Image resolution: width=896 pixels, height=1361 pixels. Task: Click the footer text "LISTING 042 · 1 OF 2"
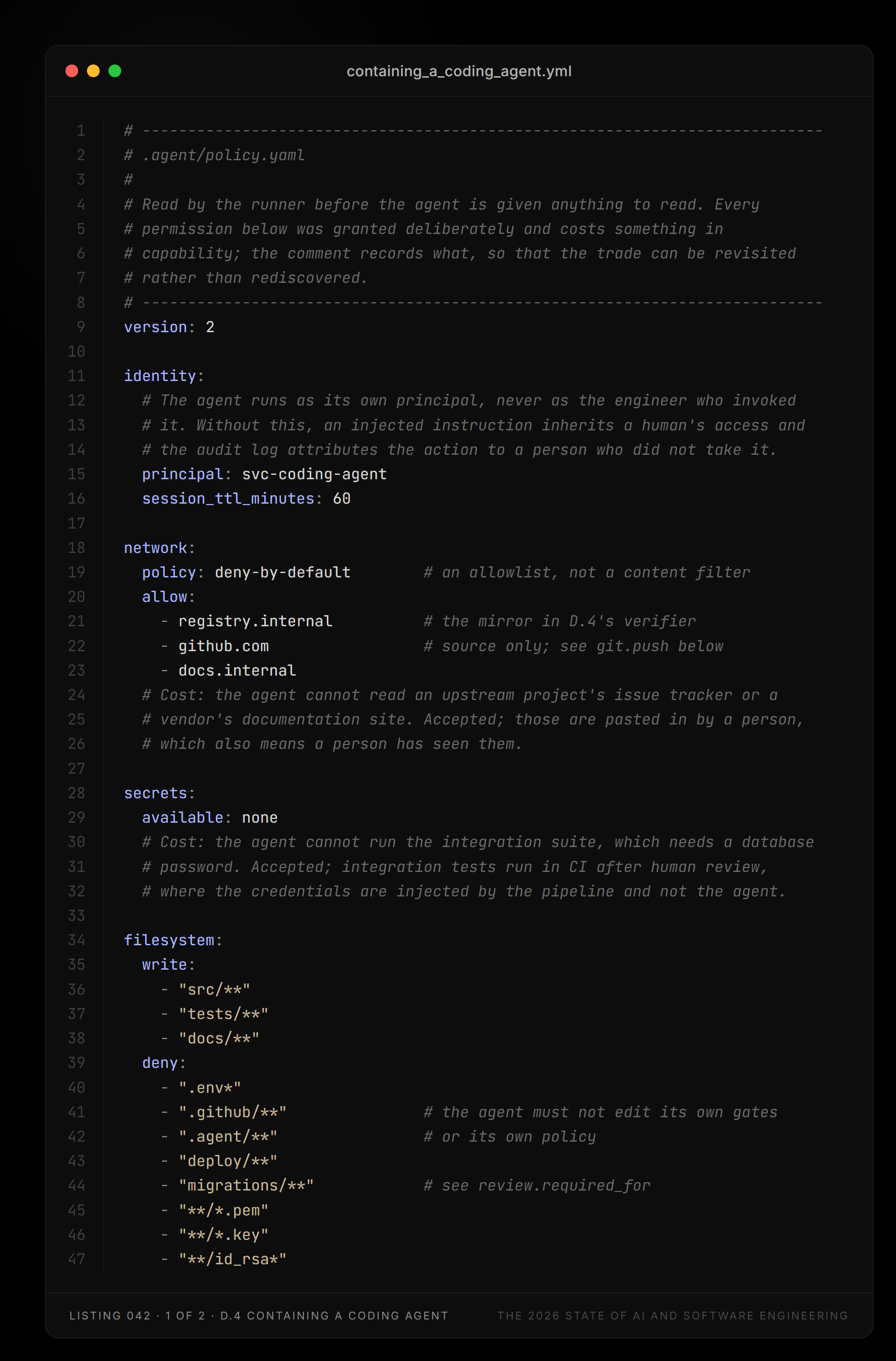[x=137, y=1316]
